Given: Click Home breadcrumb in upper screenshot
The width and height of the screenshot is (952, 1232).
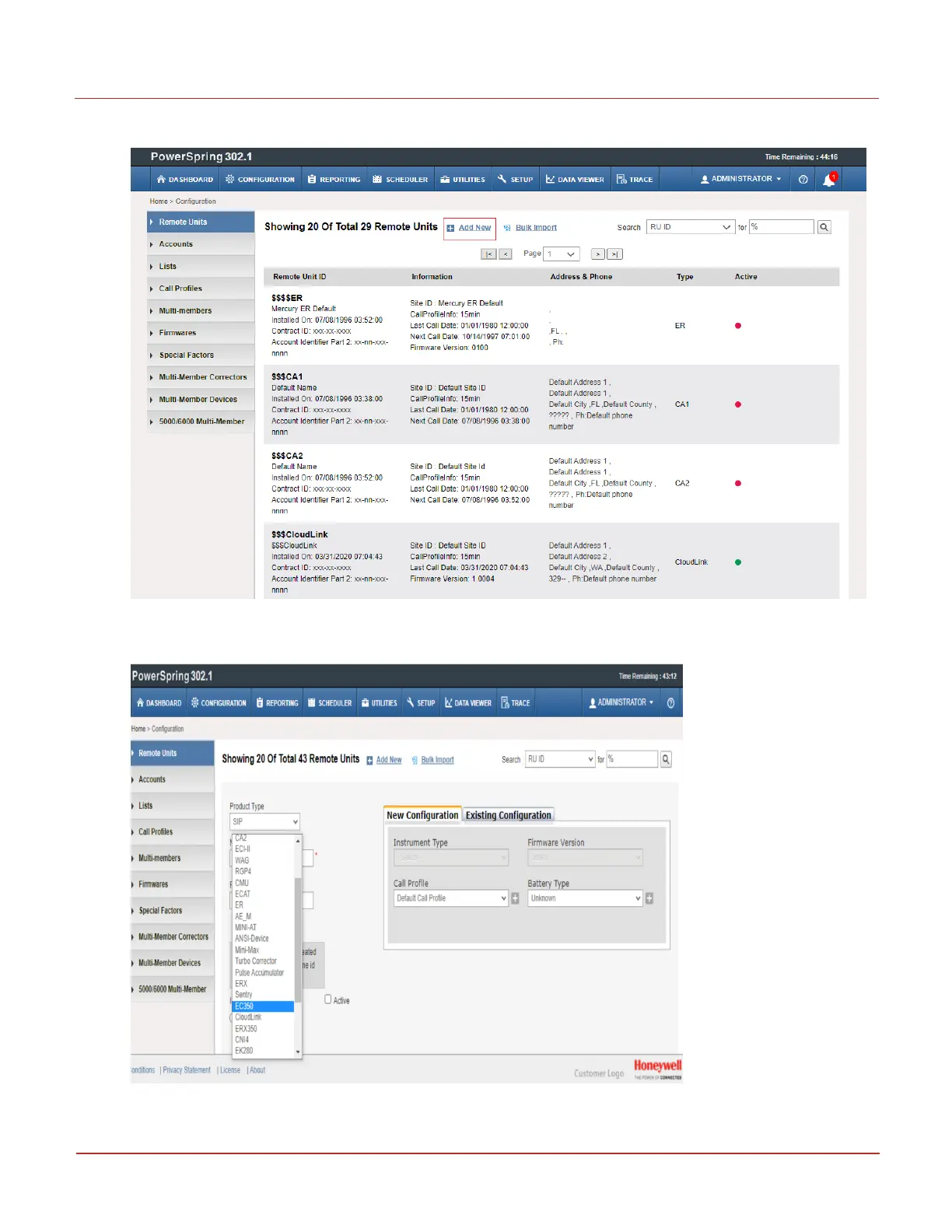Looking at the screenshot, I should point(159,201).
